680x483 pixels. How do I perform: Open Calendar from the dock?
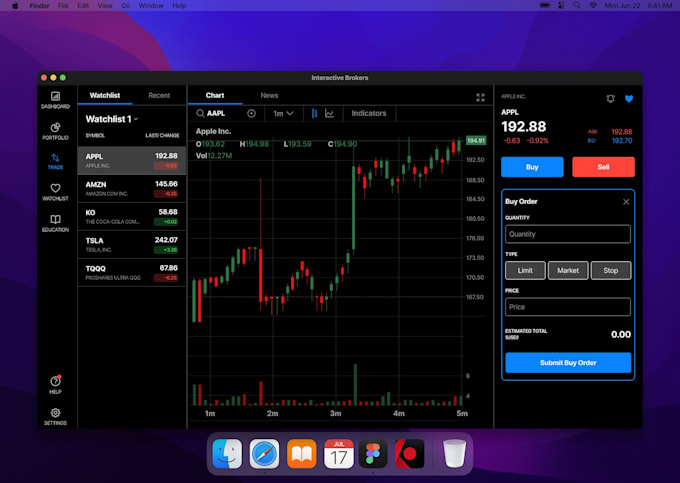click(339, 454)
